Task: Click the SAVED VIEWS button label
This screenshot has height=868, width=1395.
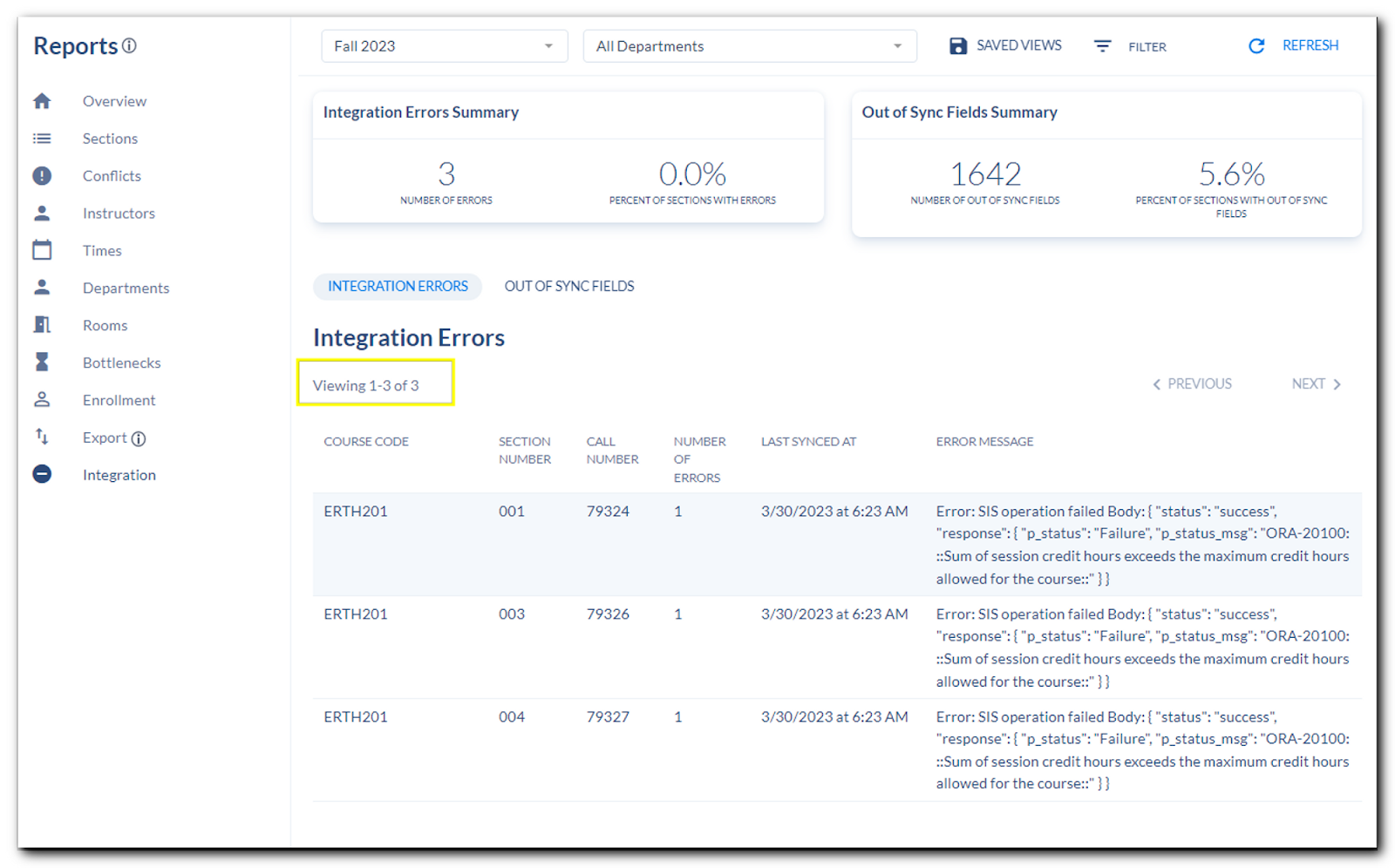Action: [1018, 45]
